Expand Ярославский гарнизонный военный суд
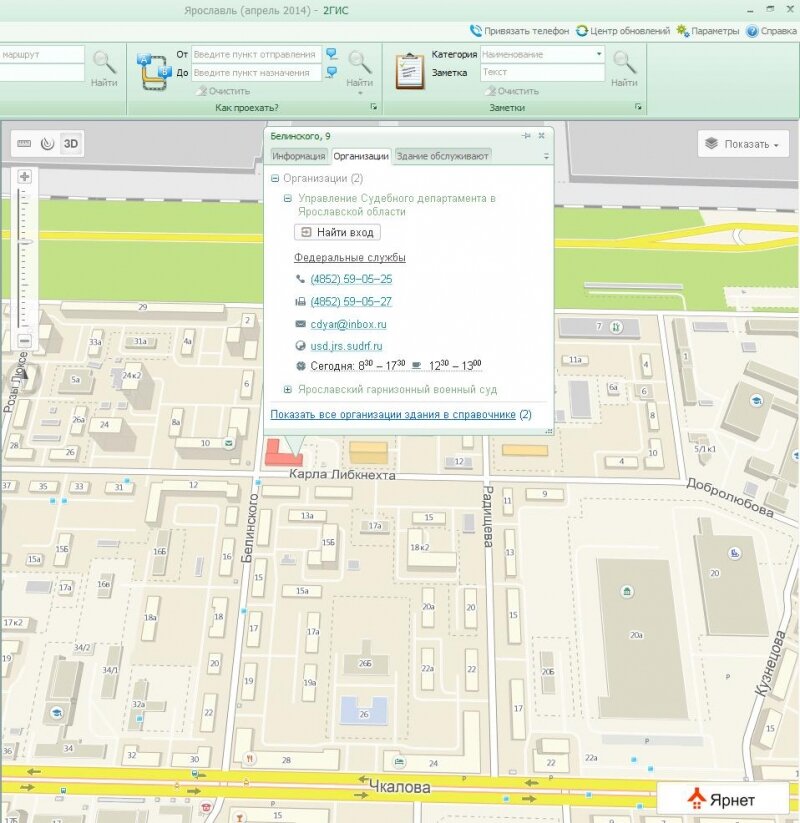Viewport: 800px width, 823px height. point(287,389)
